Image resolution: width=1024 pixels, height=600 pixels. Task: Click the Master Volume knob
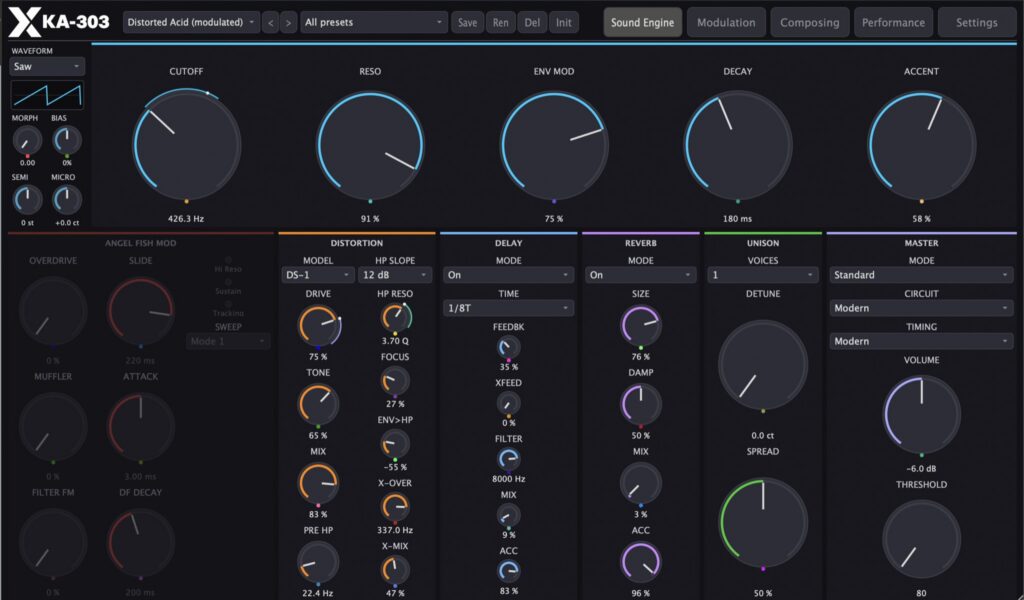[921, 415]
